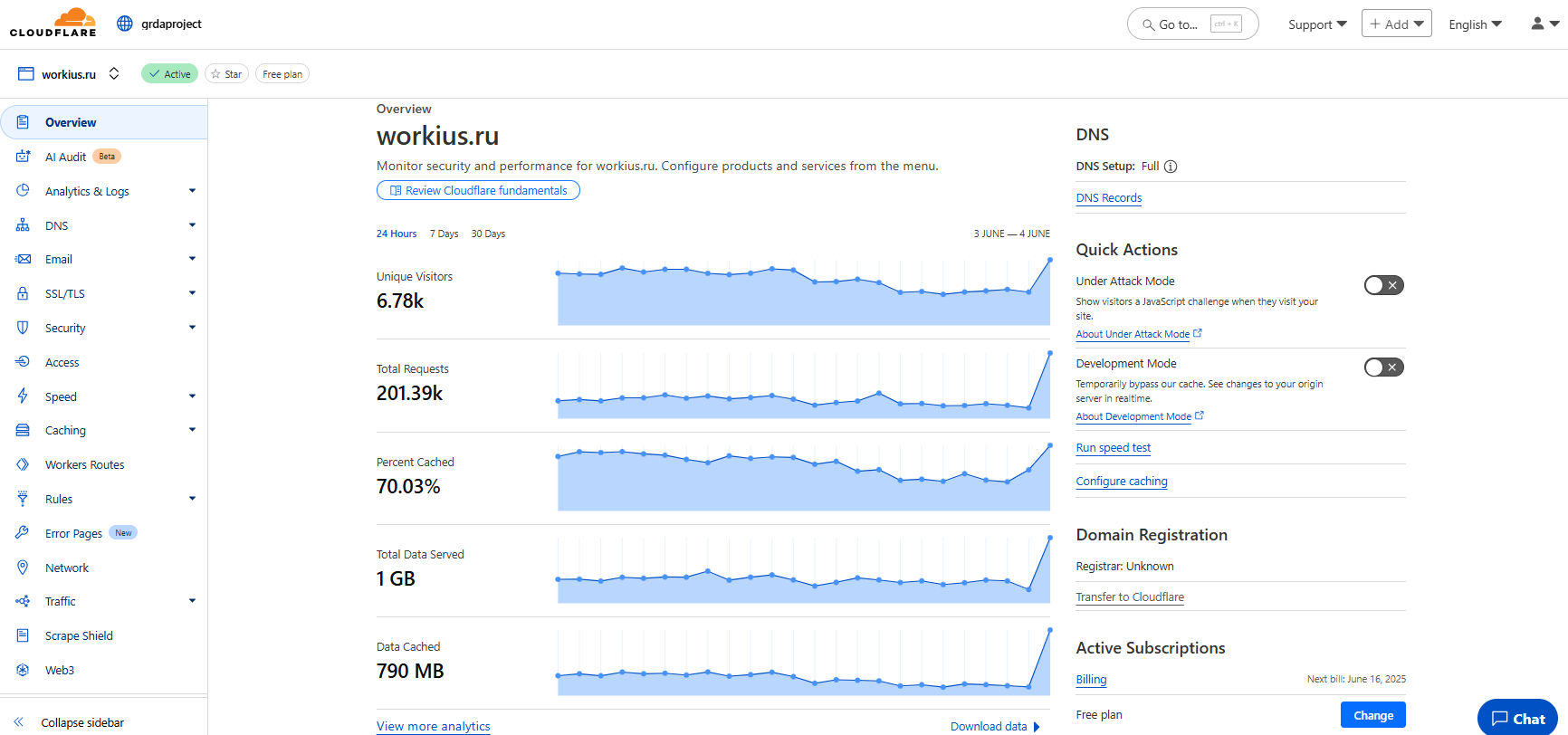
Task: Enable Under Attack Mode toggle
Action: [1384, 285]
